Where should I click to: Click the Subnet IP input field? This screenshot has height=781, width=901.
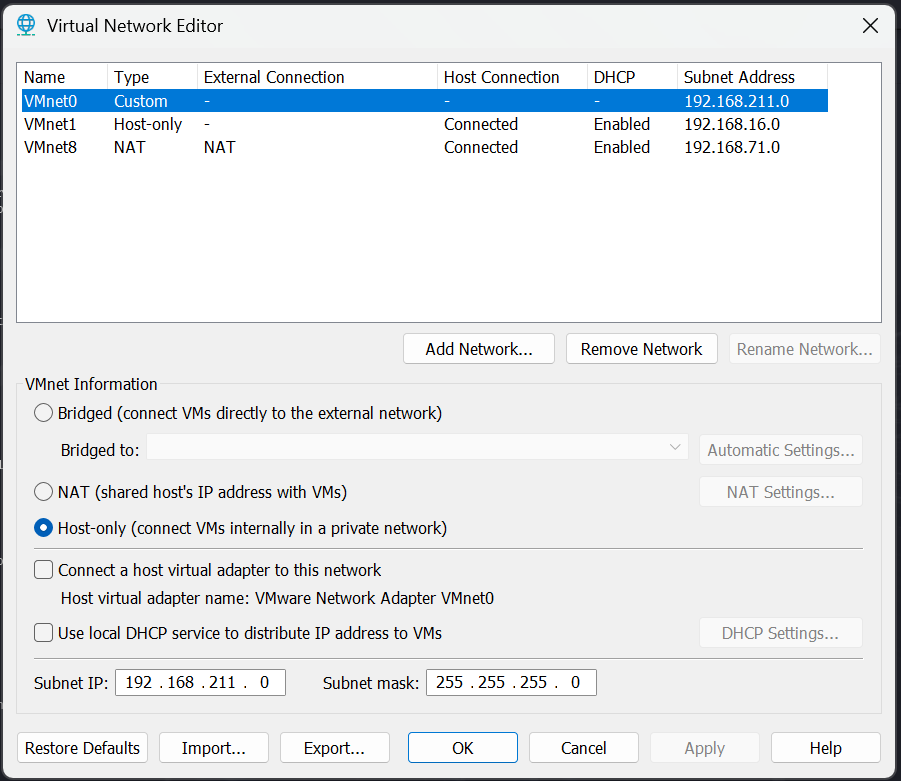pos(200,682)
